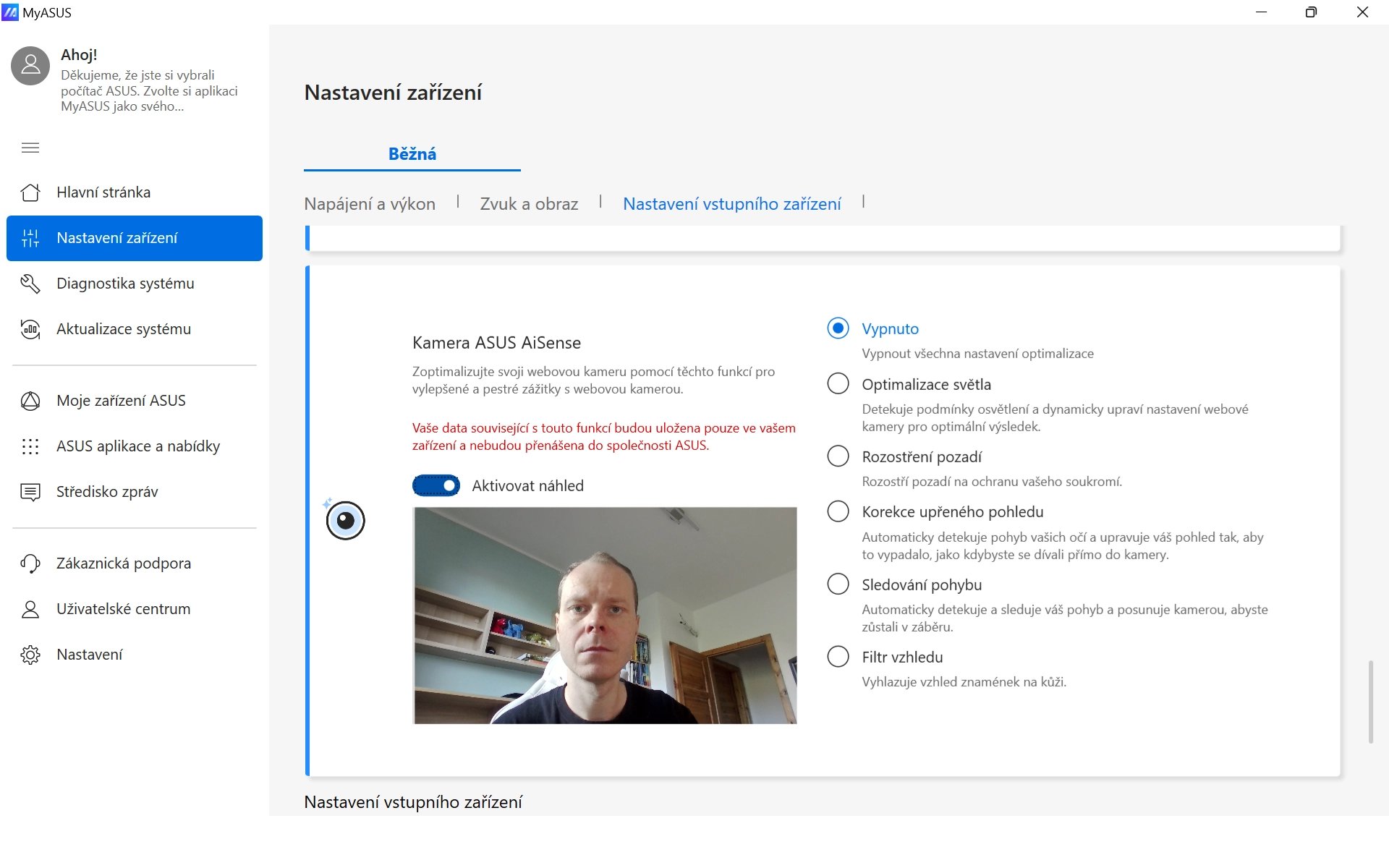1389x868 pixels.
Task: Click the Běžná main tab
Action: point(412,154)
